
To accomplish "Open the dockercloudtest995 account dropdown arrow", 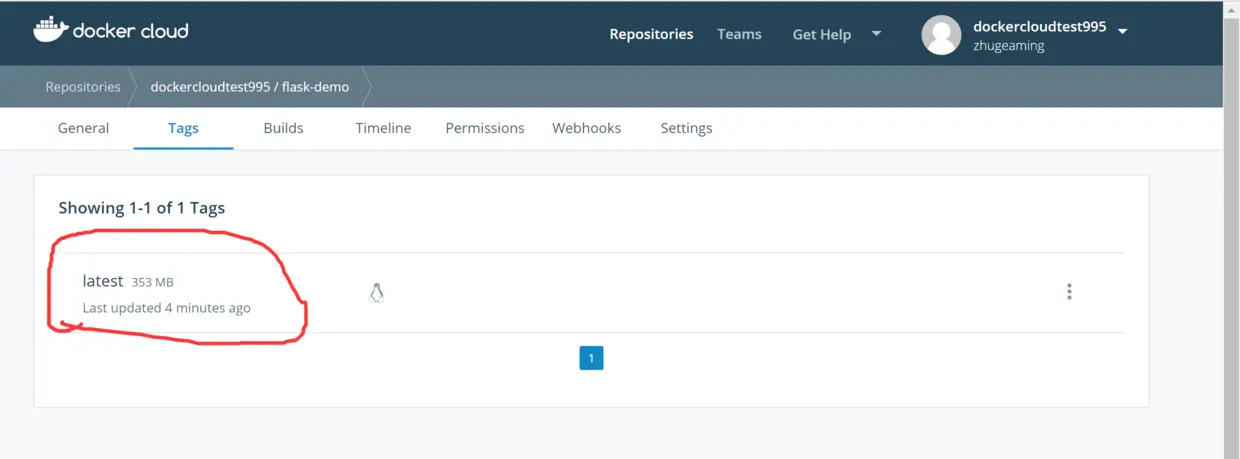I will pyautogui.click(x=1122, y=31).
